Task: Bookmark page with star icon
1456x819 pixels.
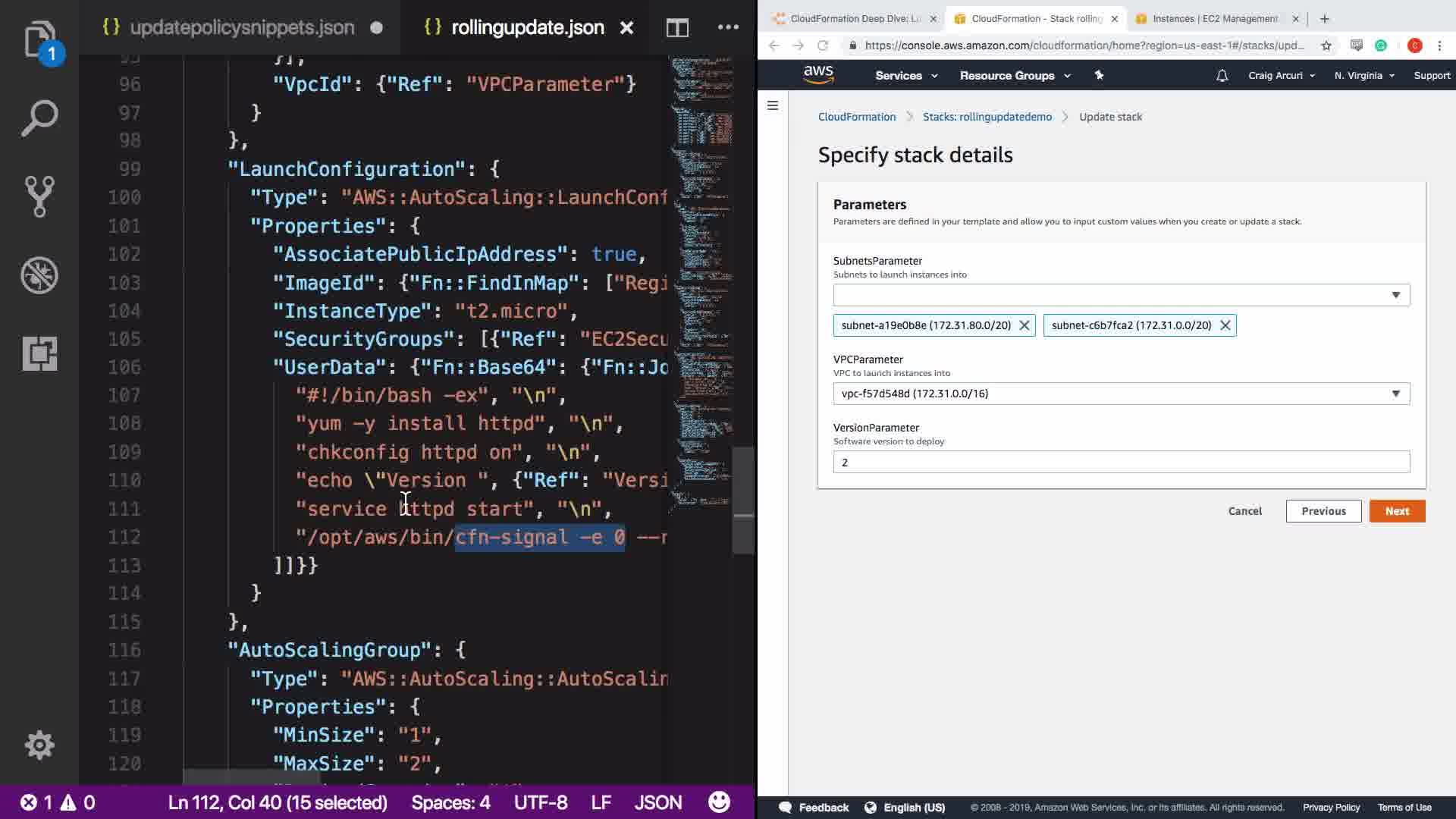Action: (x=1326, y=45)
